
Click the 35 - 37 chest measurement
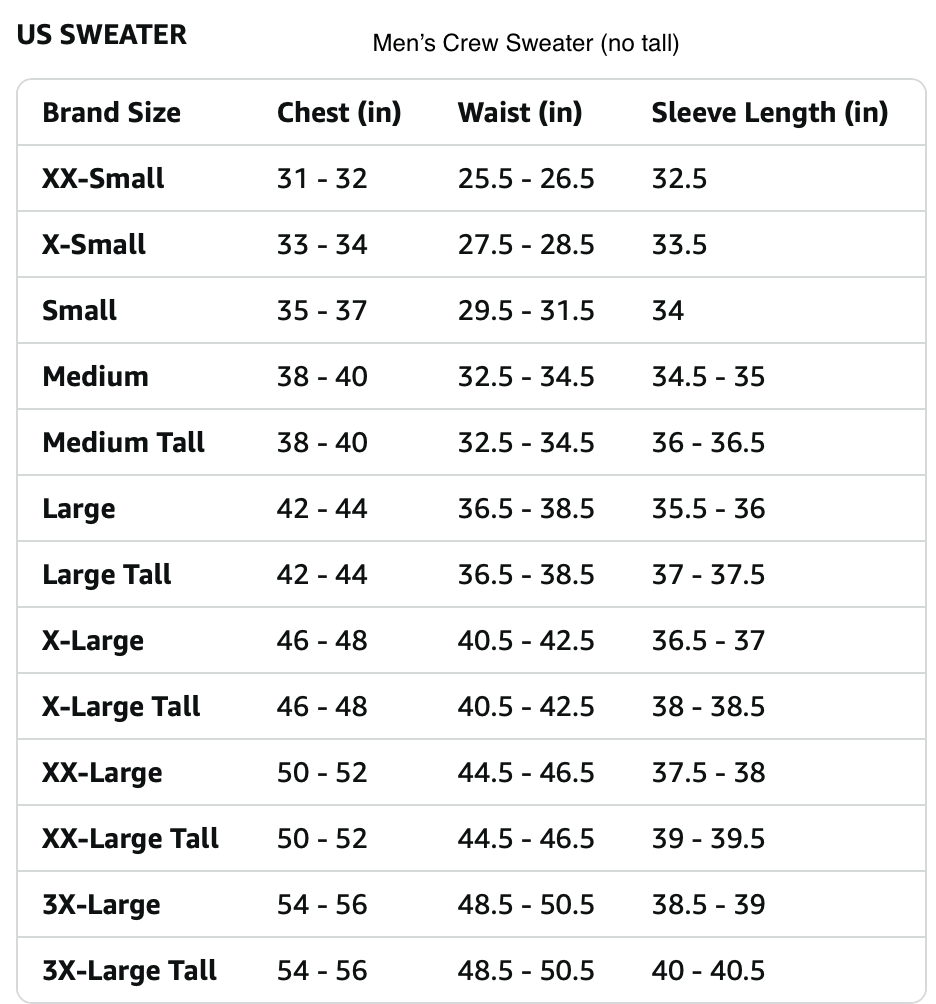pyautogui.click(x=322, y=311)
